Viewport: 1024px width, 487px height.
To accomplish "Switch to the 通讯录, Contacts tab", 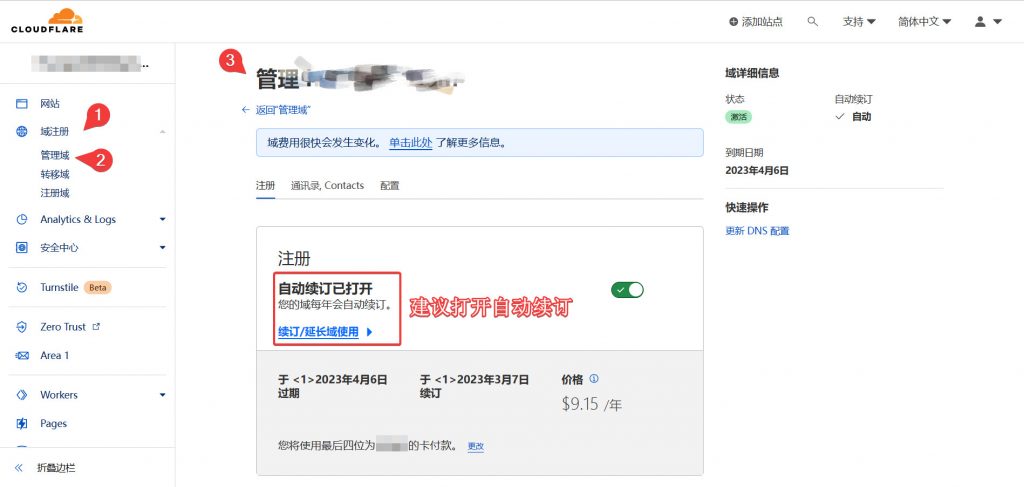I will pos(327,185).
